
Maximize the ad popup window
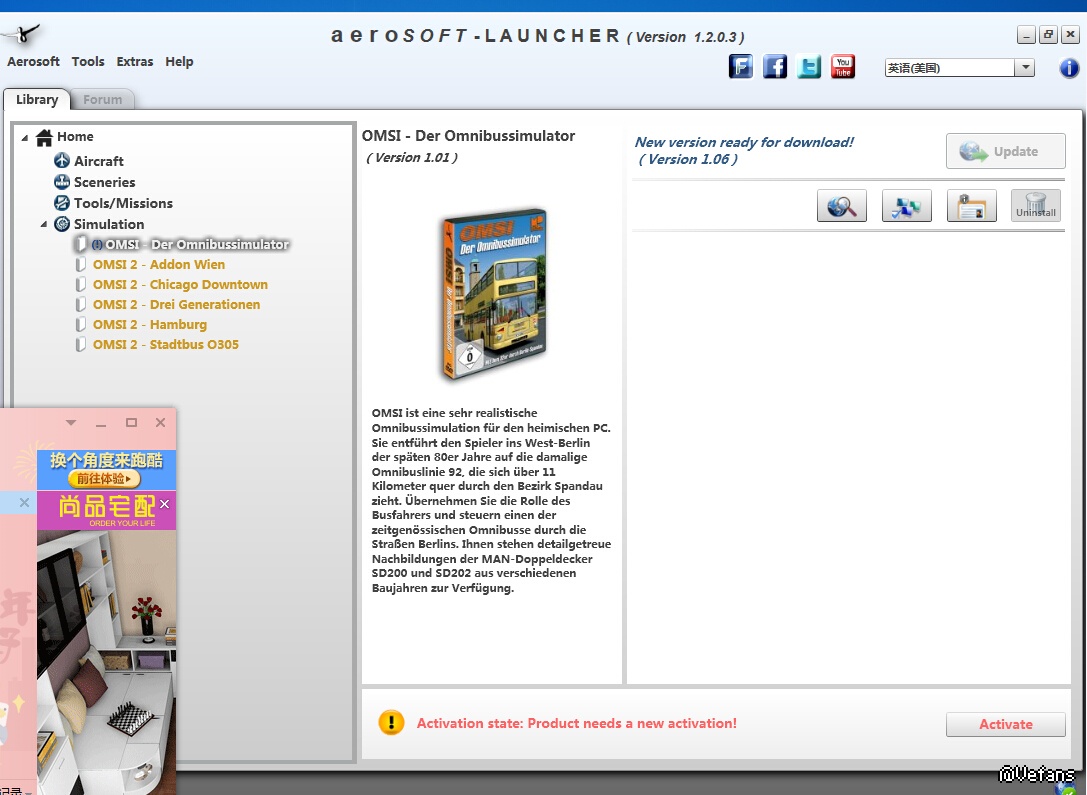coord(131,423)
